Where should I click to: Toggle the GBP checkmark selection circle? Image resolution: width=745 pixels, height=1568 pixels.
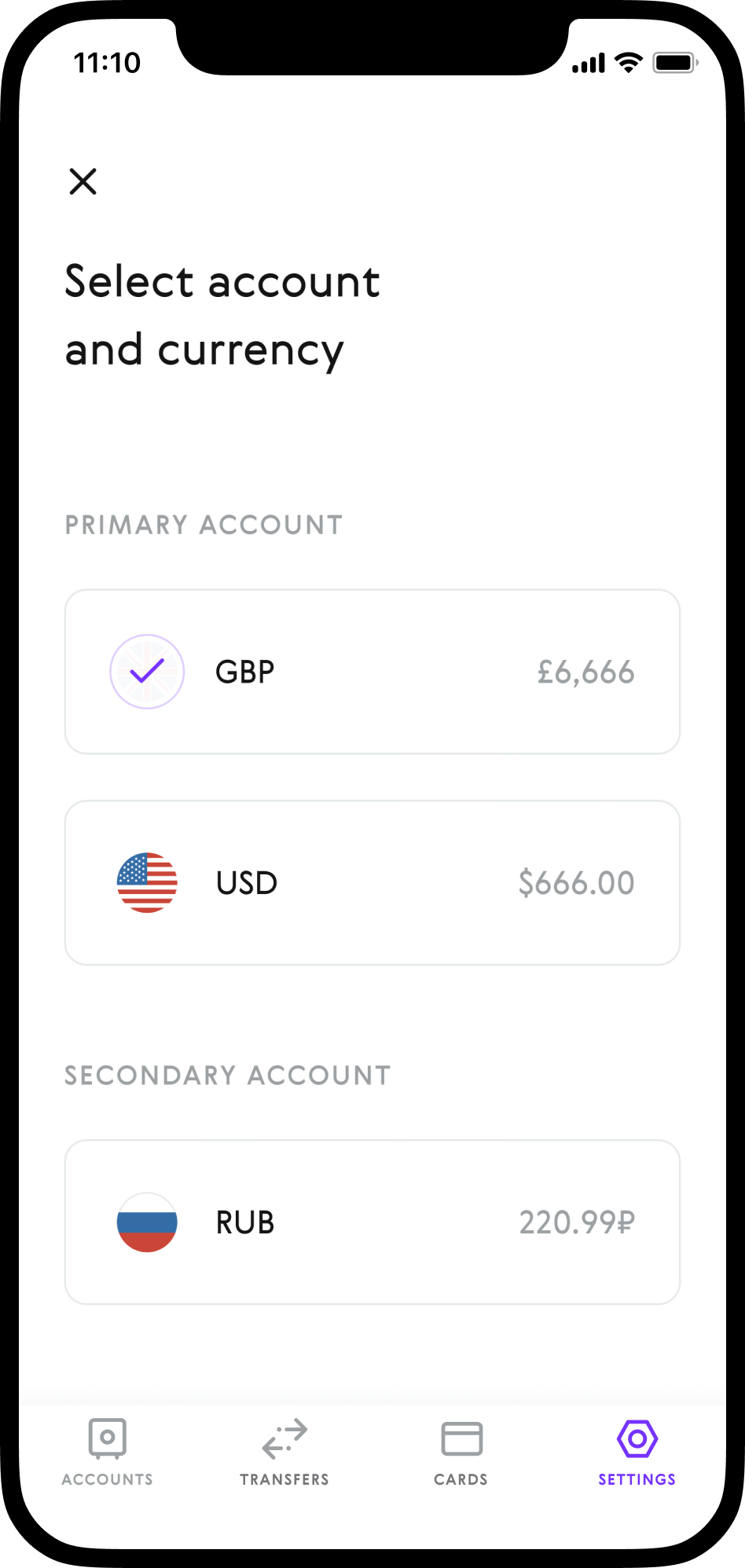147,672
